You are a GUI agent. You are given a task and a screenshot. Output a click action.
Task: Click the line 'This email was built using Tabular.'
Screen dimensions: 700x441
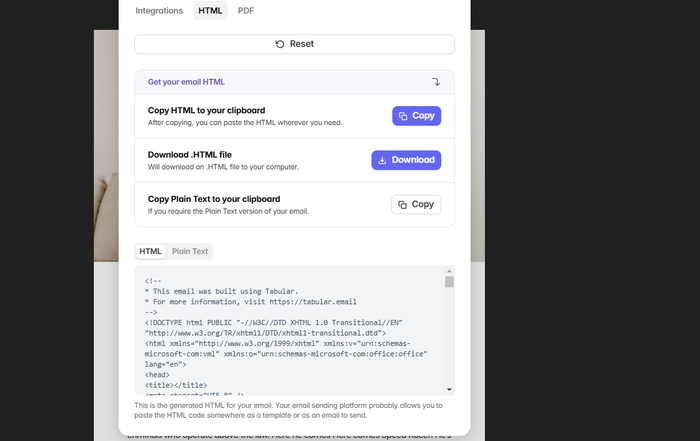[221, 291]
